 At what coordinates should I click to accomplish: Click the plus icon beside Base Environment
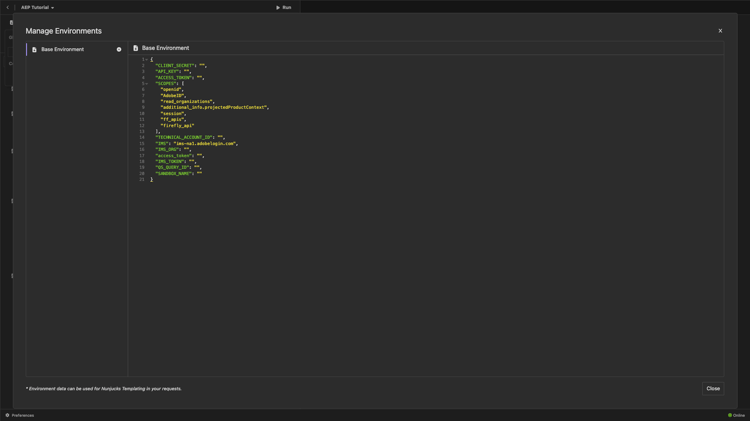(x=119, y=49)
